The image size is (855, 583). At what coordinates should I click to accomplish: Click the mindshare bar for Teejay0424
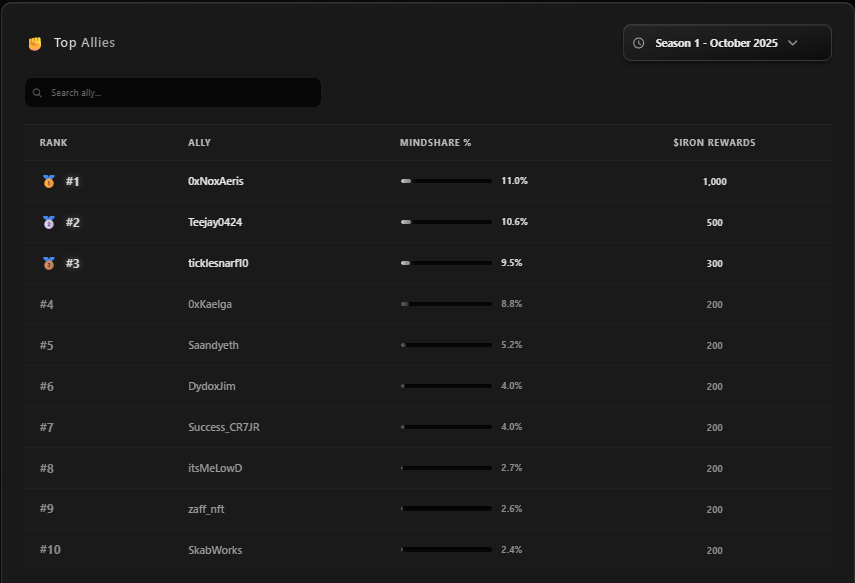446,222
